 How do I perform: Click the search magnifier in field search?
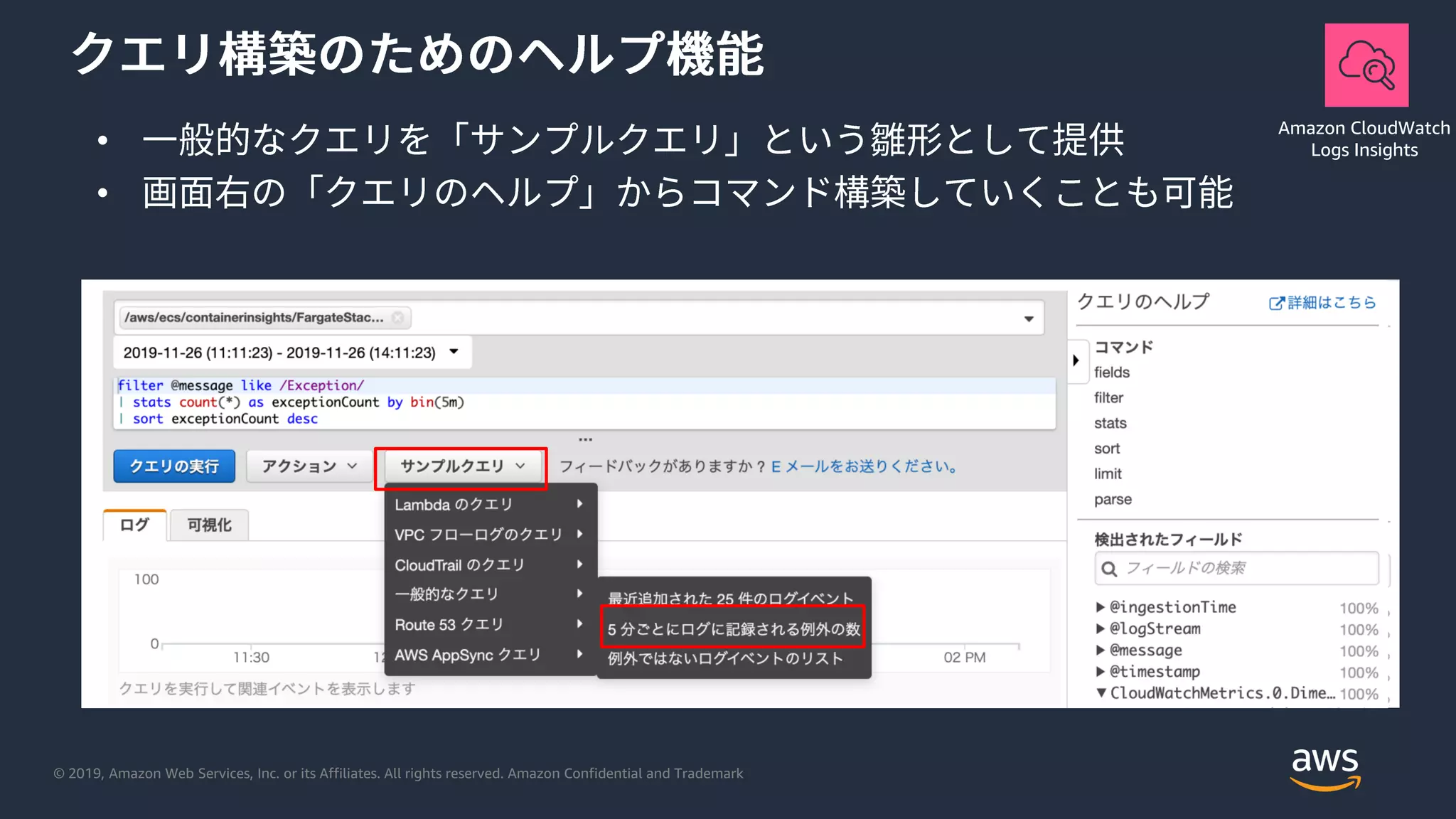[1109, 569]
